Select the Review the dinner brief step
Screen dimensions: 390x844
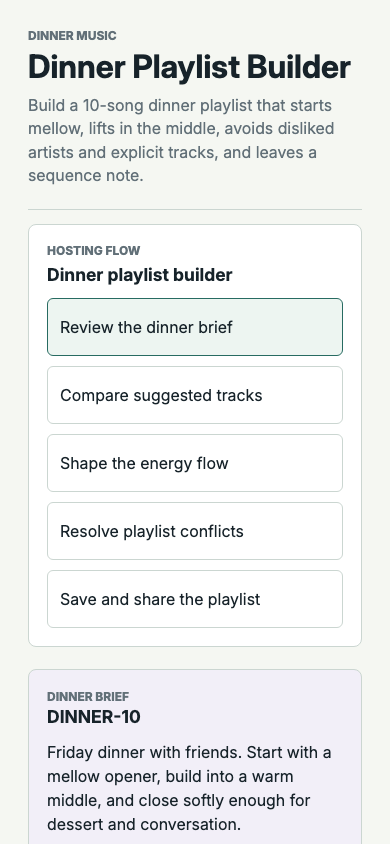pyautogui.click(x=195, y=327)
